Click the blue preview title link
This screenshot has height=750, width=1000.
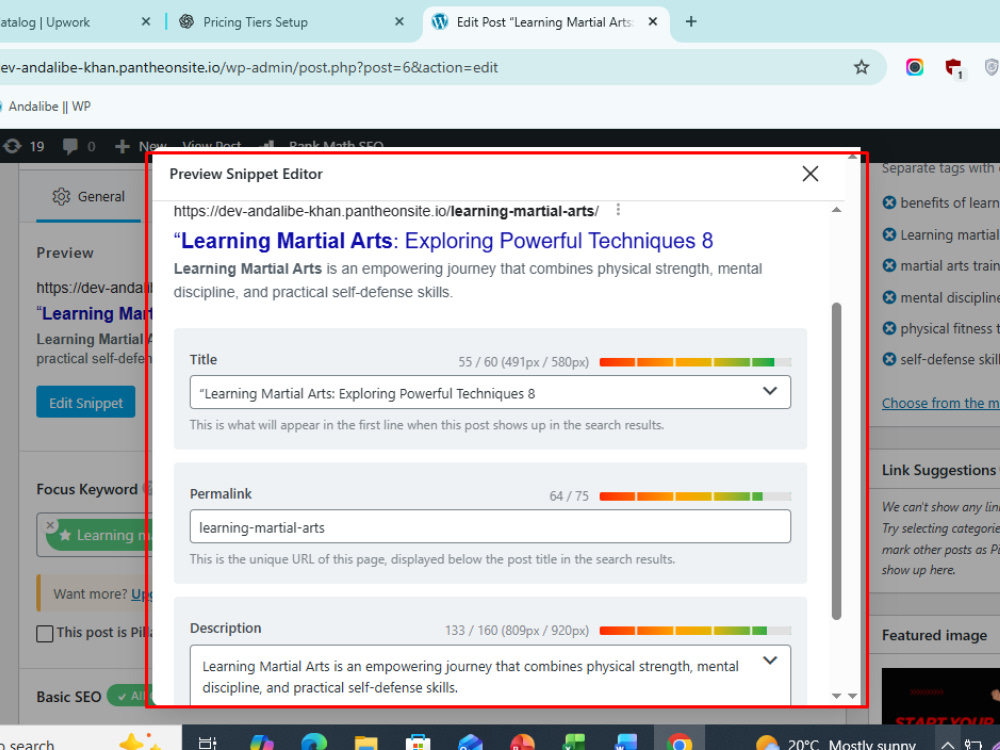443,240
